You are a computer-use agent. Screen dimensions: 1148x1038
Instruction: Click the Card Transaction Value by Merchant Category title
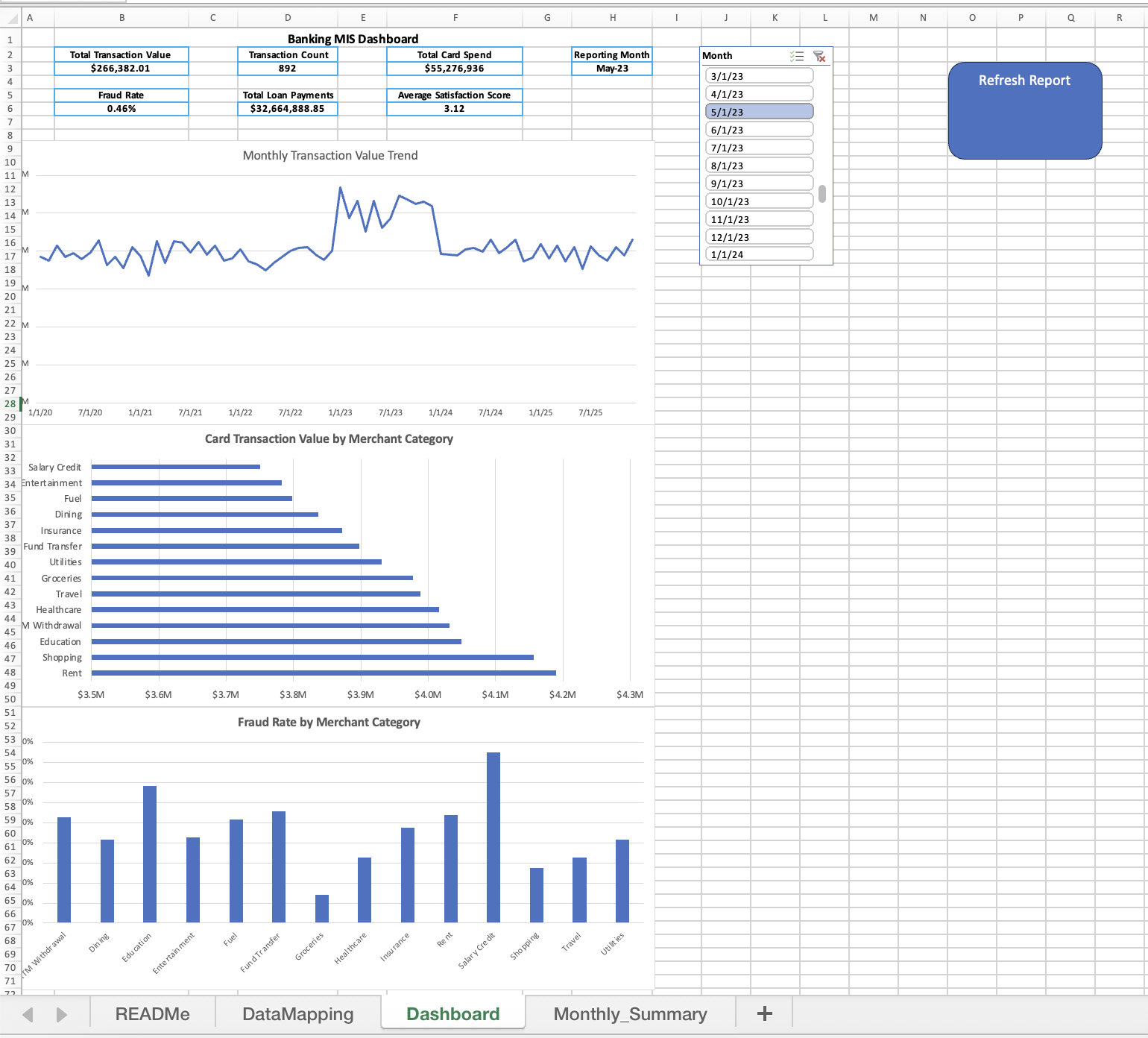coord(329,438)
